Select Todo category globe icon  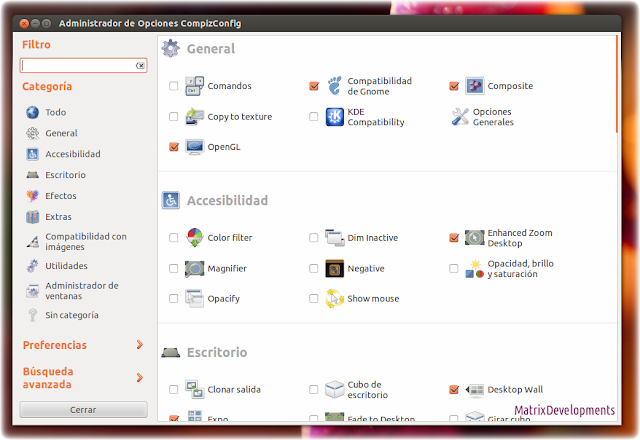33,112
